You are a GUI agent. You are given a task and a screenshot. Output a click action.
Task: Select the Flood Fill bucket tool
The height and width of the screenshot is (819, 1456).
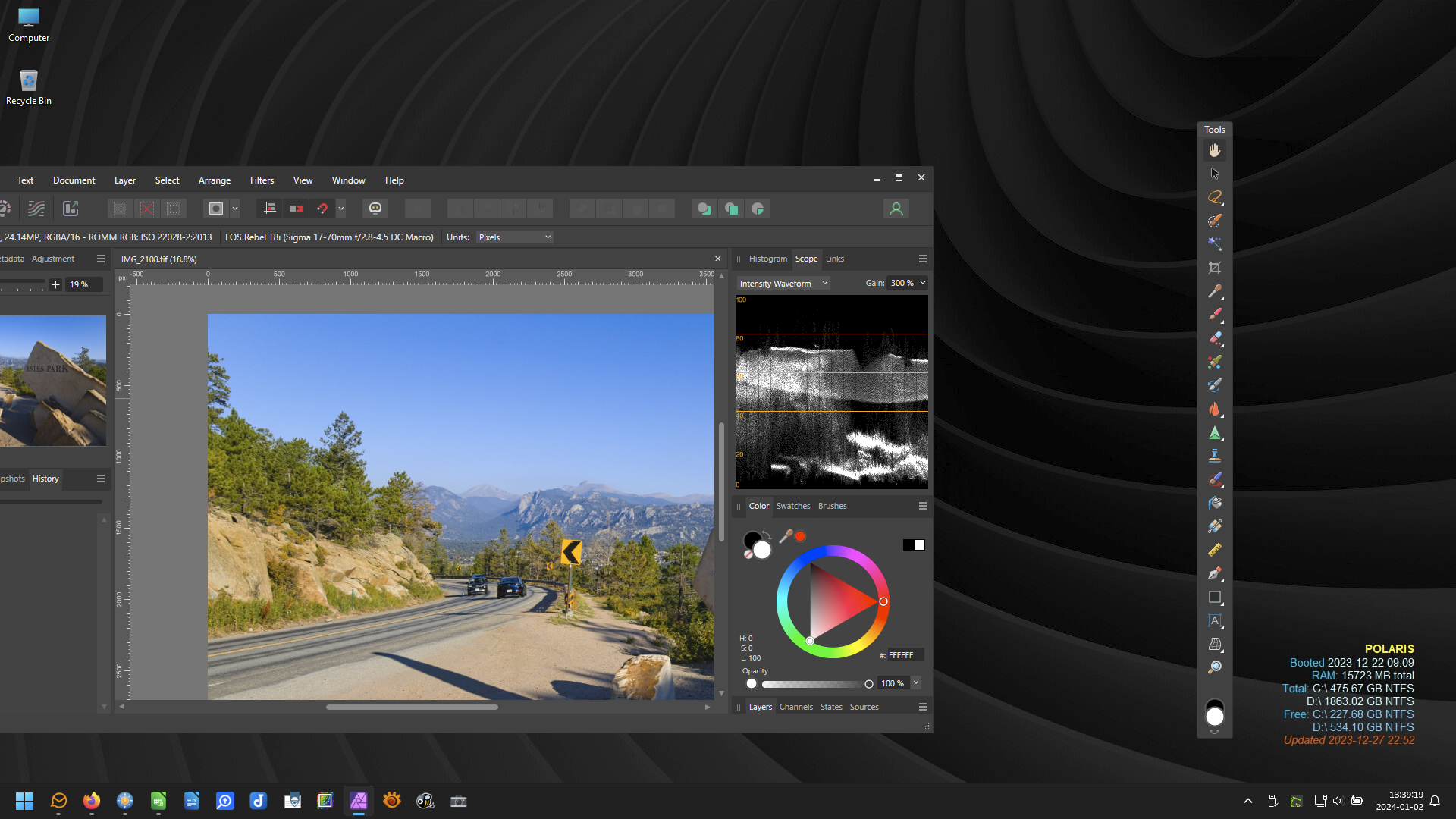point(1214,503)
